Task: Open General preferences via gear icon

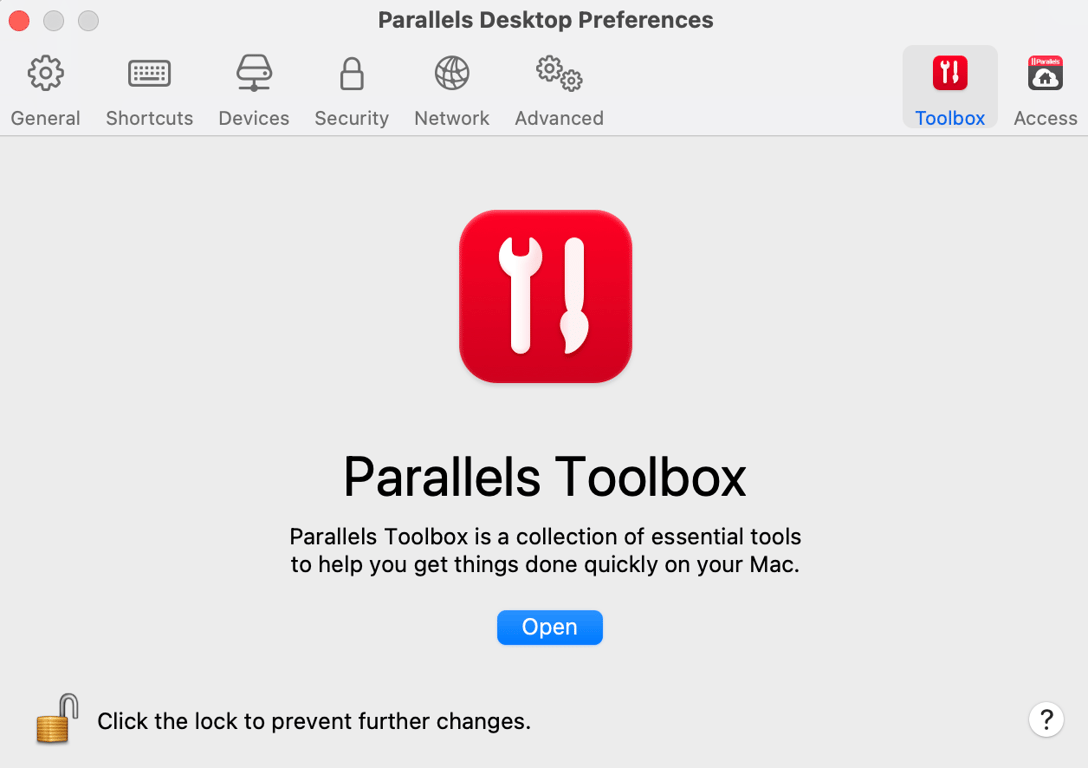Action: point(46,73)
